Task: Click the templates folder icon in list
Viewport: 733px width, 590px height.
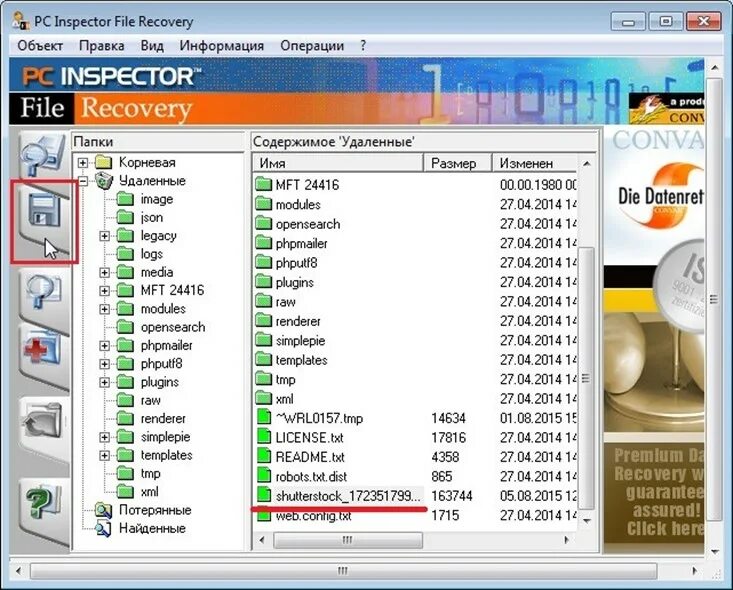Action: (264, 360)
